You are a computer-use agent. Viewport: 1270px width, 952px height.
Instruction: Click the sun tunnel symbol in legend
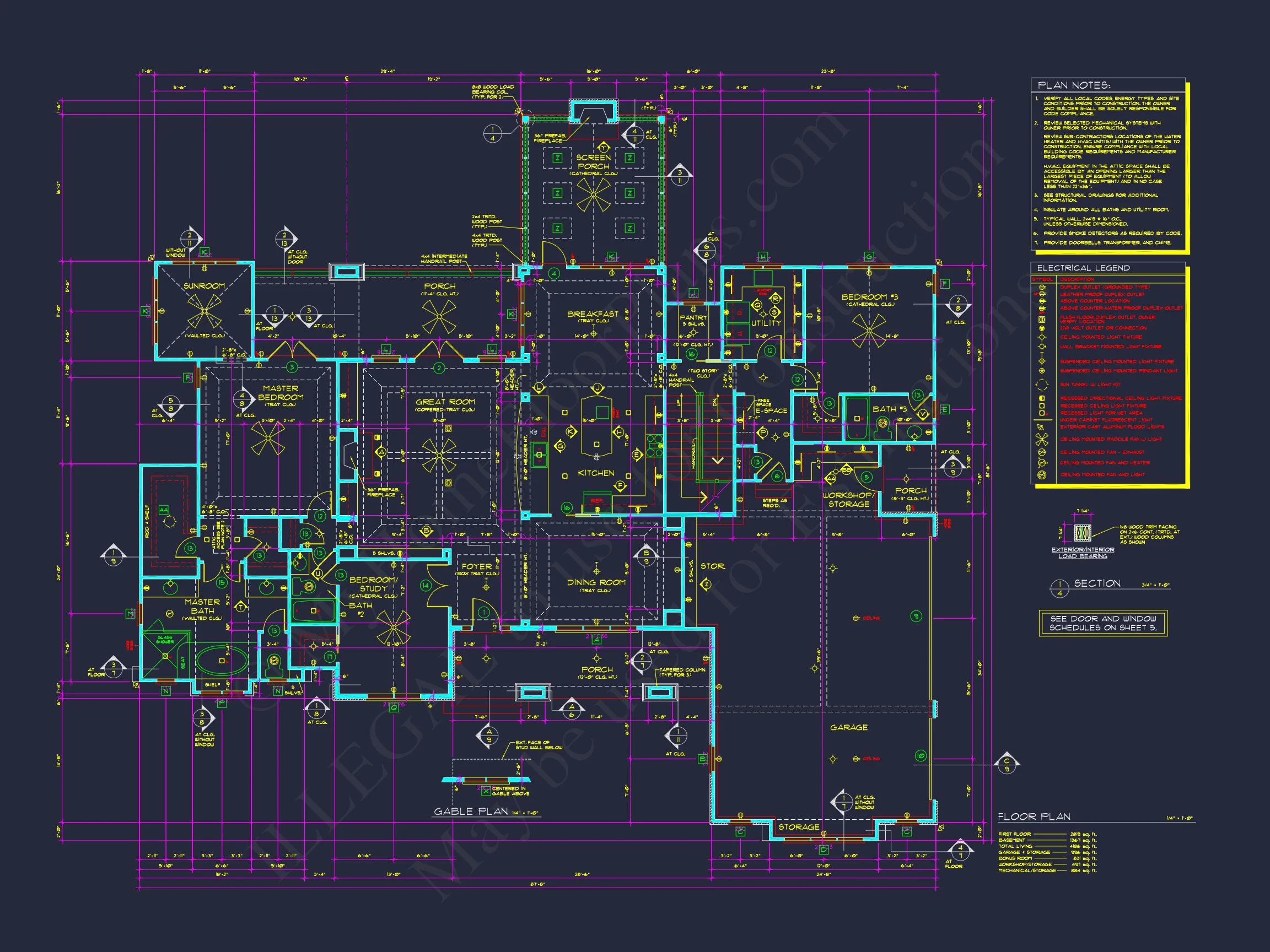coord(1041,385)
